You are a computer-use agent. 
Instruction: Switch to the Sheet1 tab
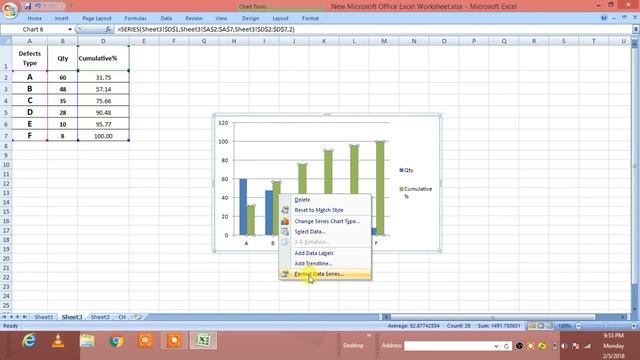point(44,317)
